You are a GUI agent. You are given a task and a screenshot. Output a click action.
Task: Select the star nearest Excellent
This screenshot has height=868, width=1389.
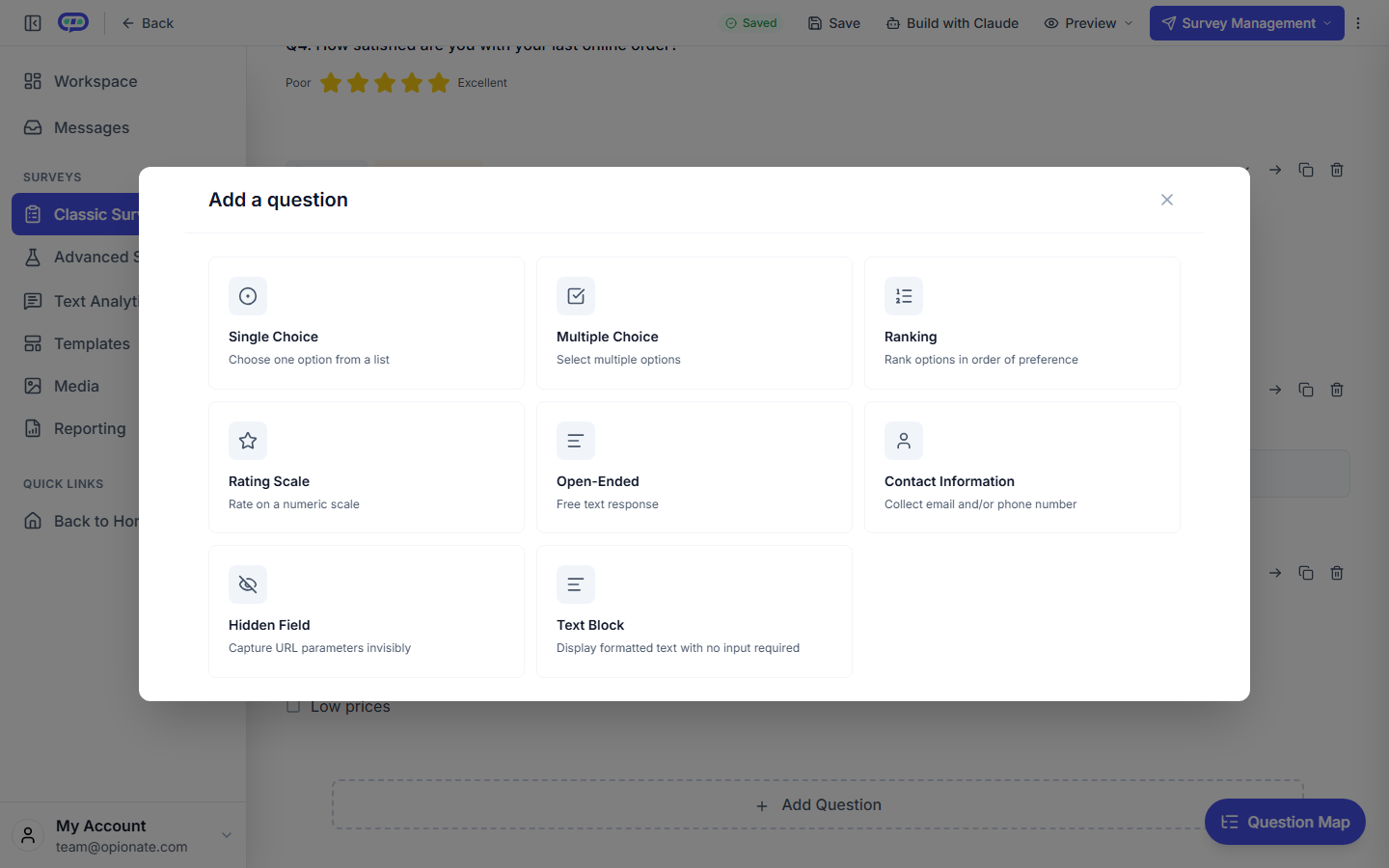[439, 83]
